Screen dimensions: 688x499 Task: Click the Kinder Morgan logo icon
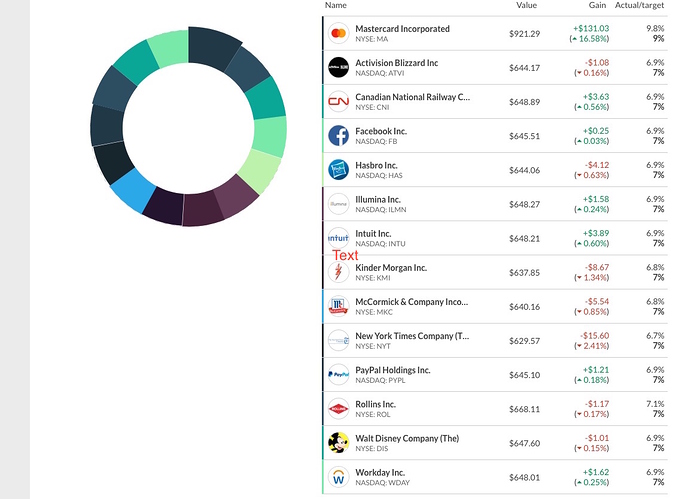[338, 273]
